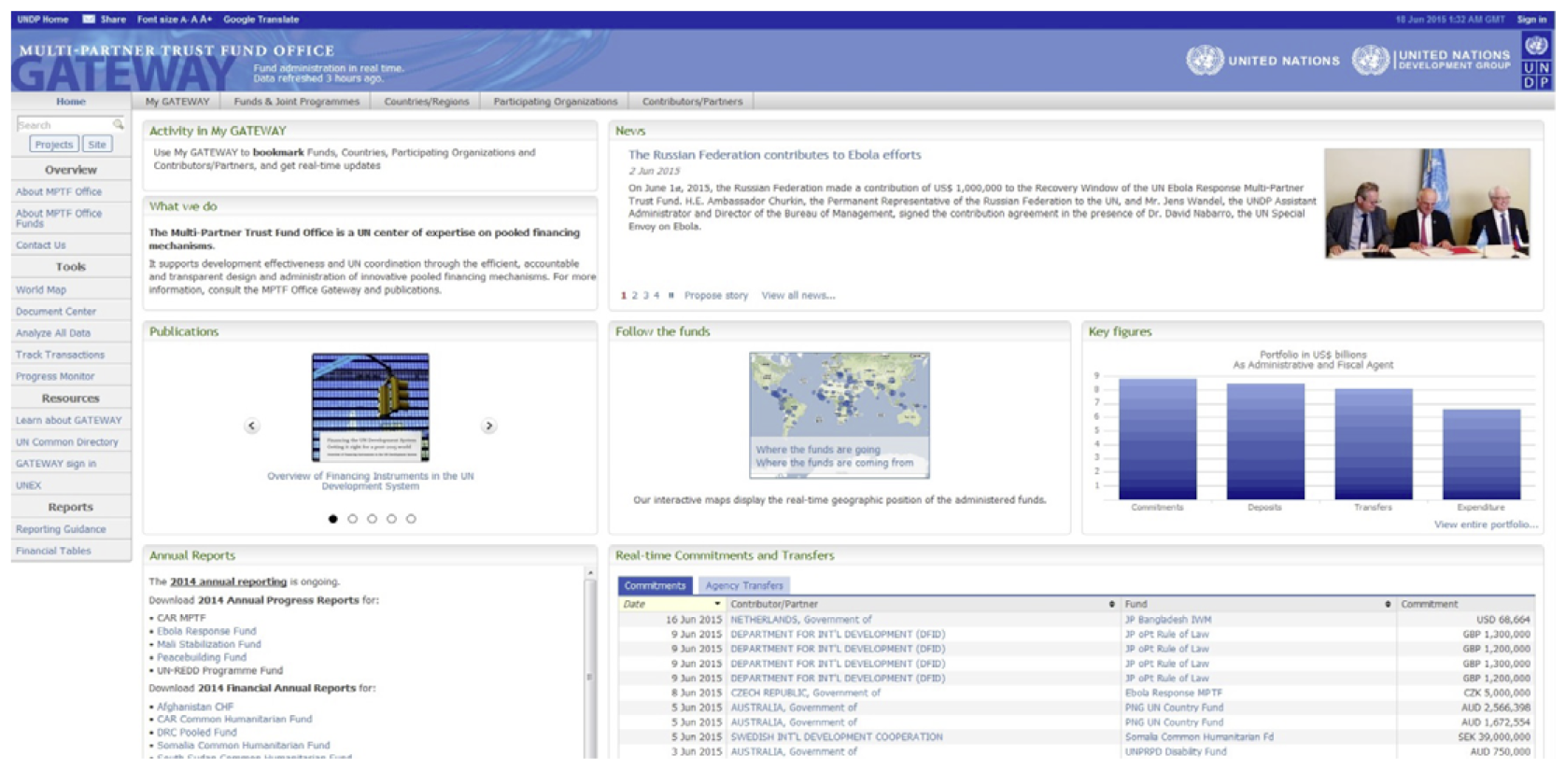Screen dimensions: 1566x784
Task: Click Where the funds are coming from
Action: click(x=835, y=463)
